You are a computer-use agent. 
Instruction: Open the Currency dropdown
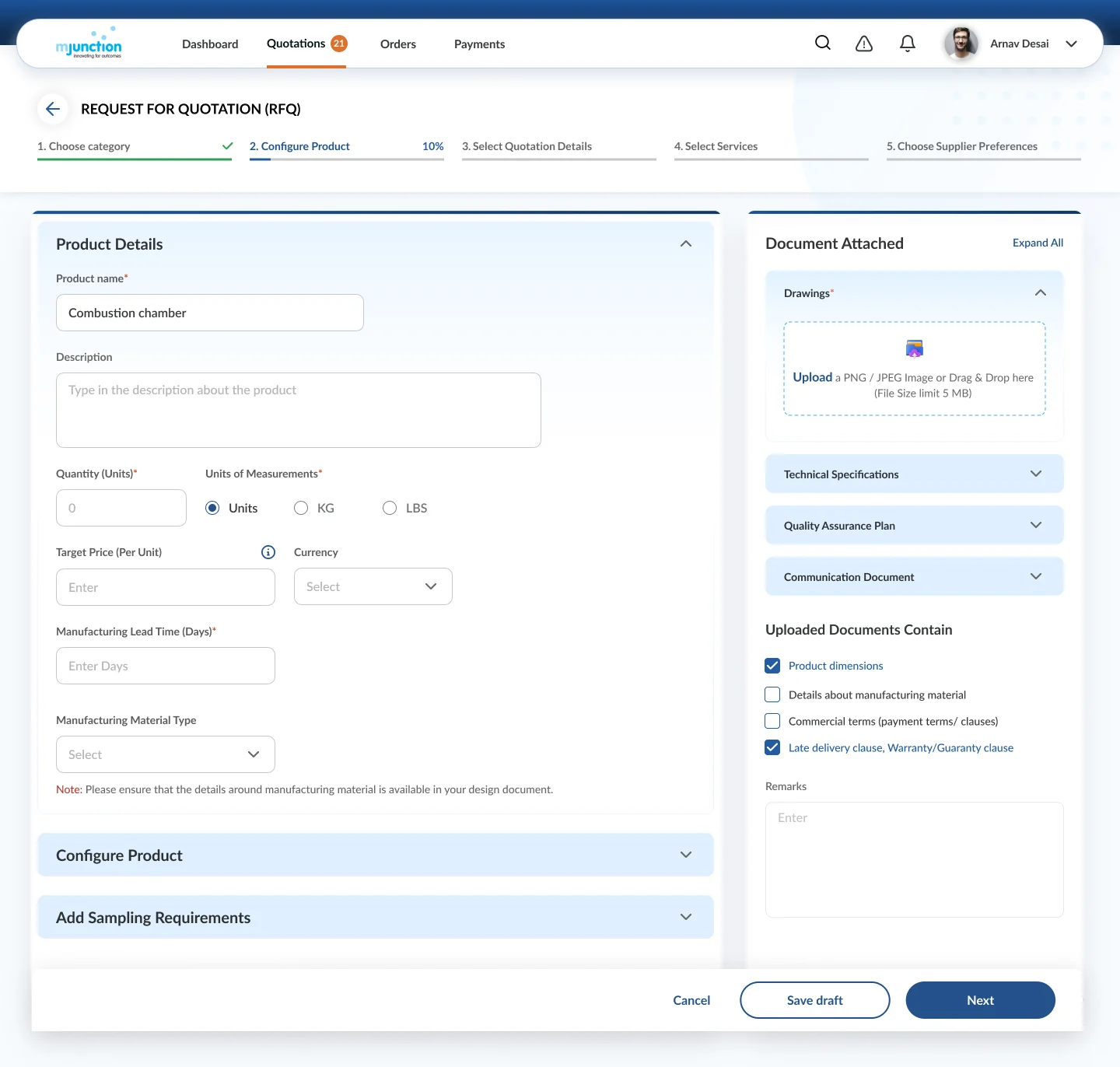pos(373,586)
